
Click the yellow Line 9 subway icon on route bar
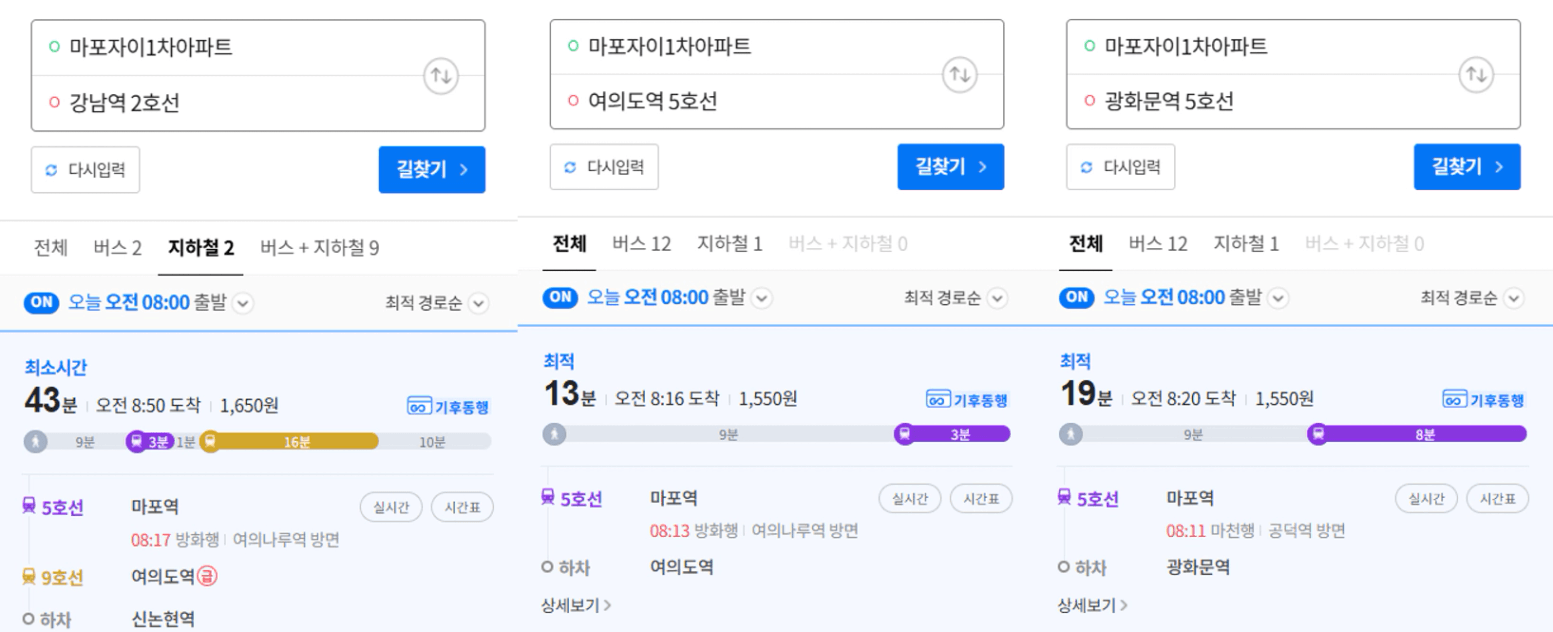(210, 441)
